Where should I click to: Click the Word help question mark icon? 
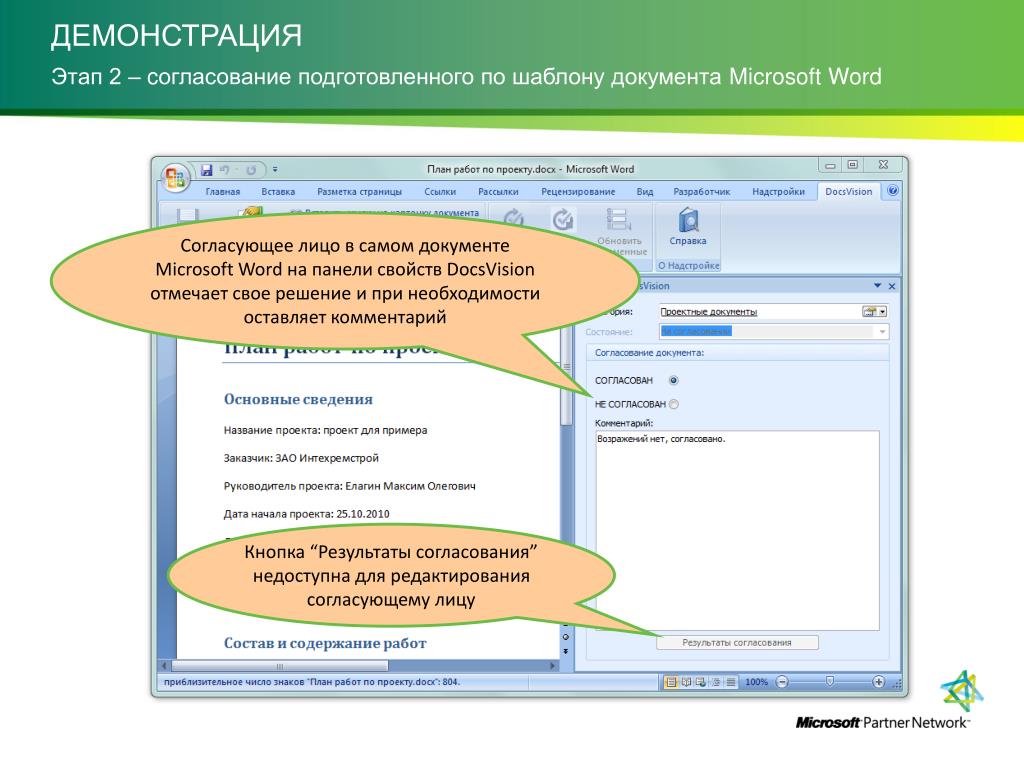point(893,191)
